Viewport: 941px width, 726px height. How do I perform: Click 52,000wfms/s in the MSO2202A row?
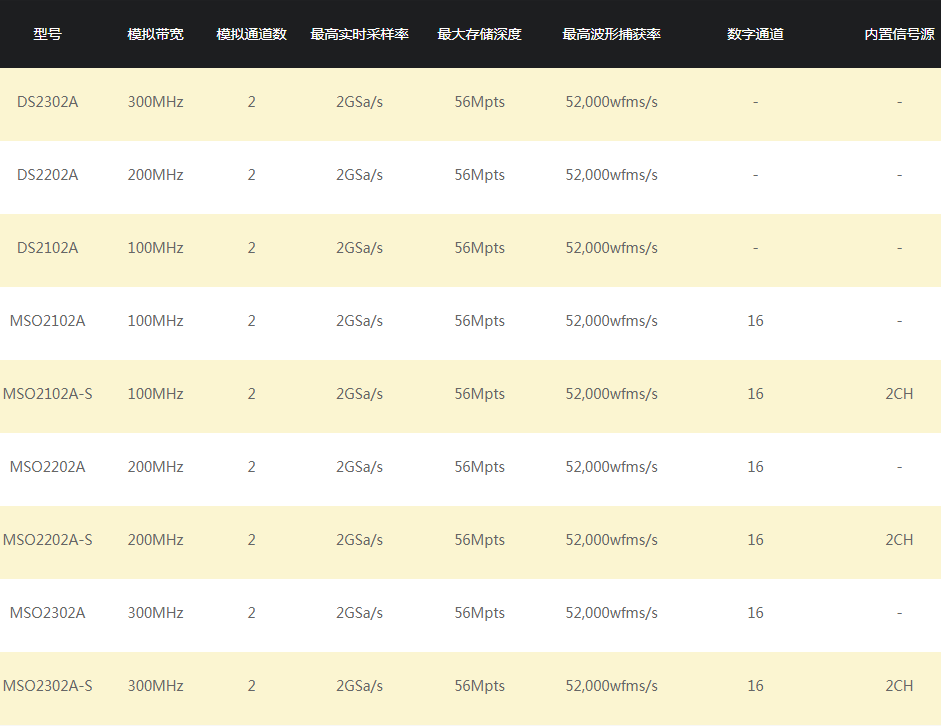click(612, 467)
